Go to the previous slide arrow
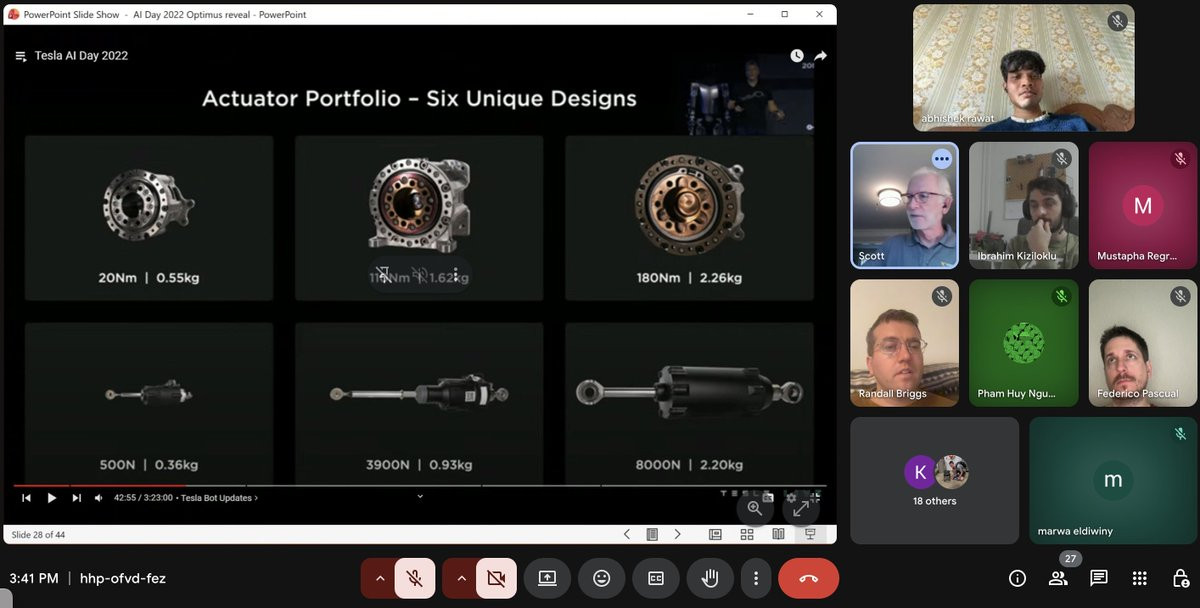Image resolution: width=1200 pixels, height=608 pixels. [x=627, y=535]
